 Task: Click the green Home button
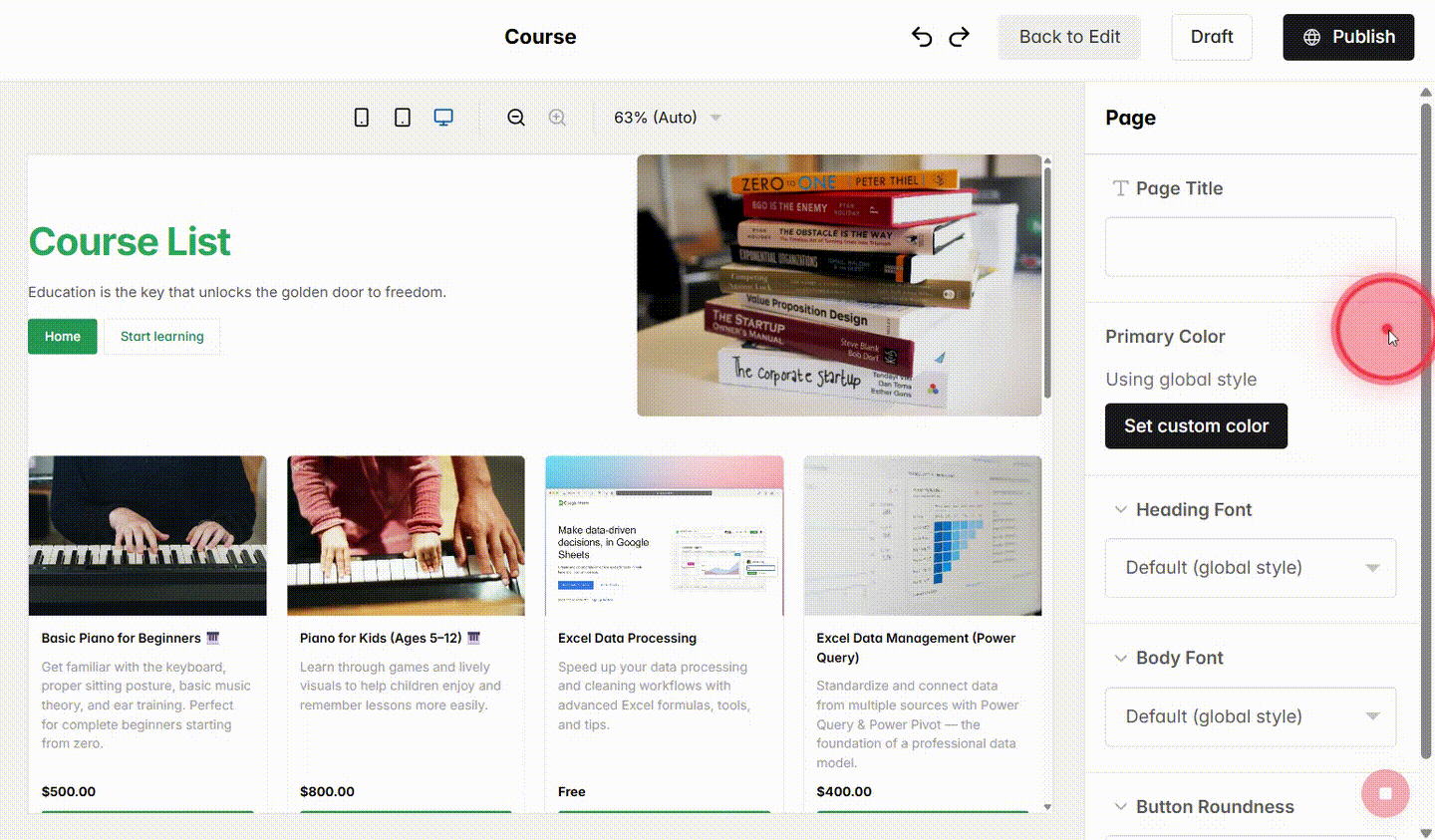tap(62, 337)
